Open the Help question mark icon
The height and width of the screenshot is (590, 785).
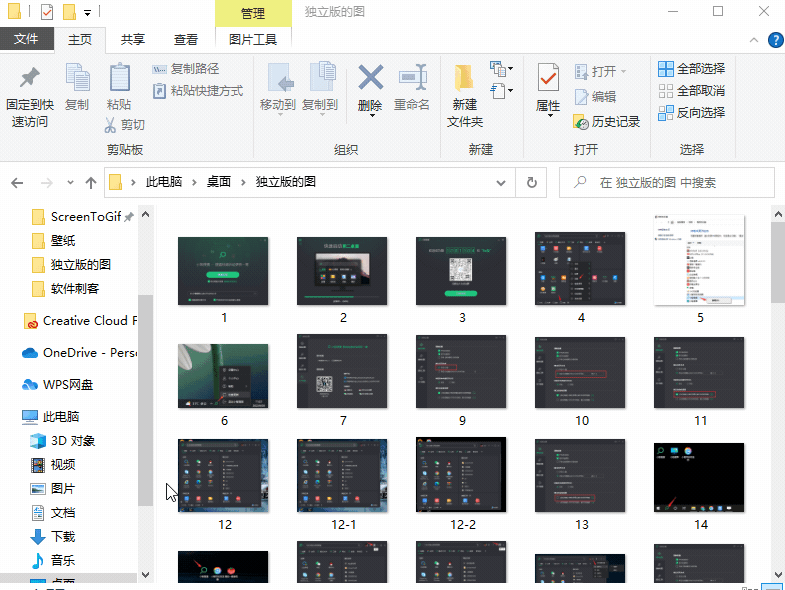pos(775,40)
